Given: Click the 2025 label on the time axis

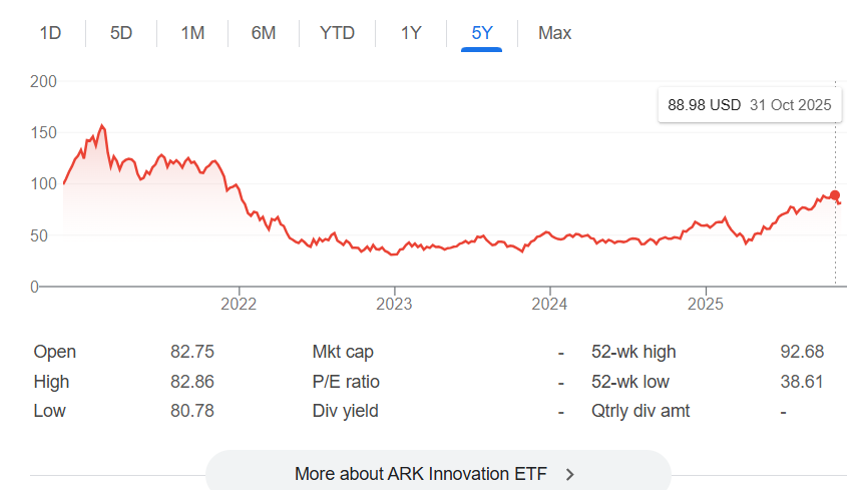Looking at the screenshot, I should coord(706,304).
